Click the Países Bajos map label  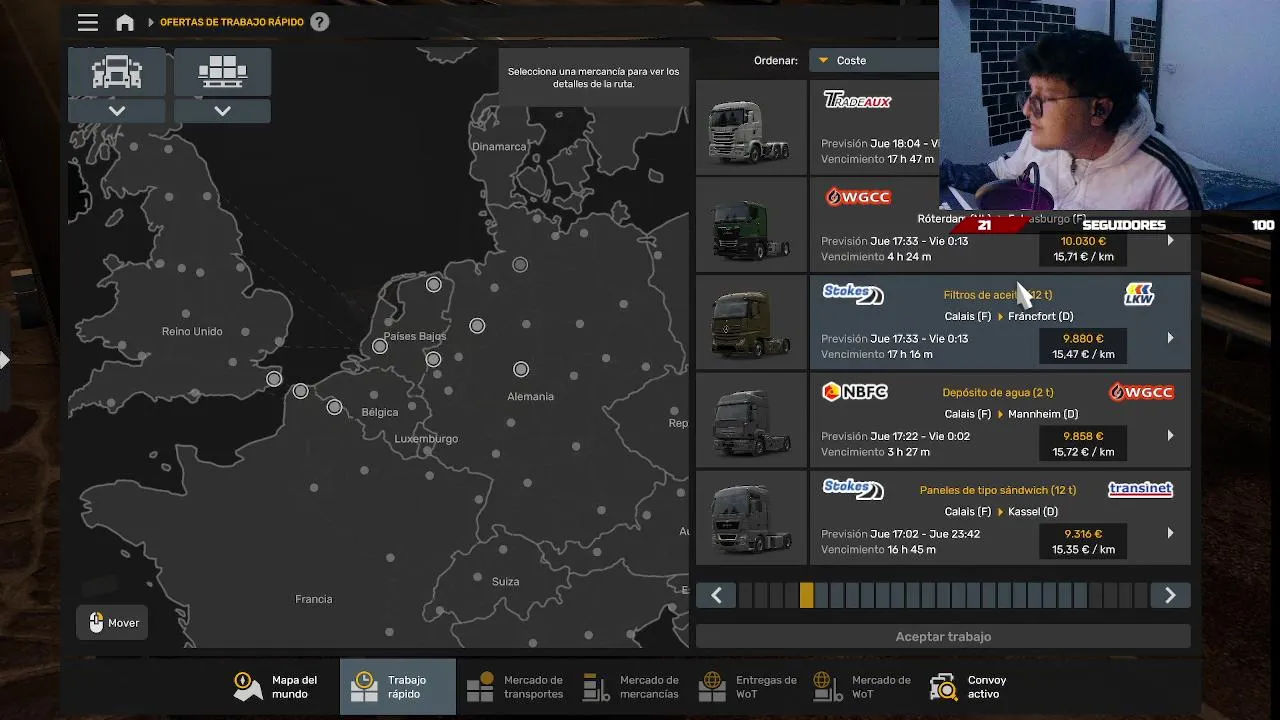pos(415,336)
